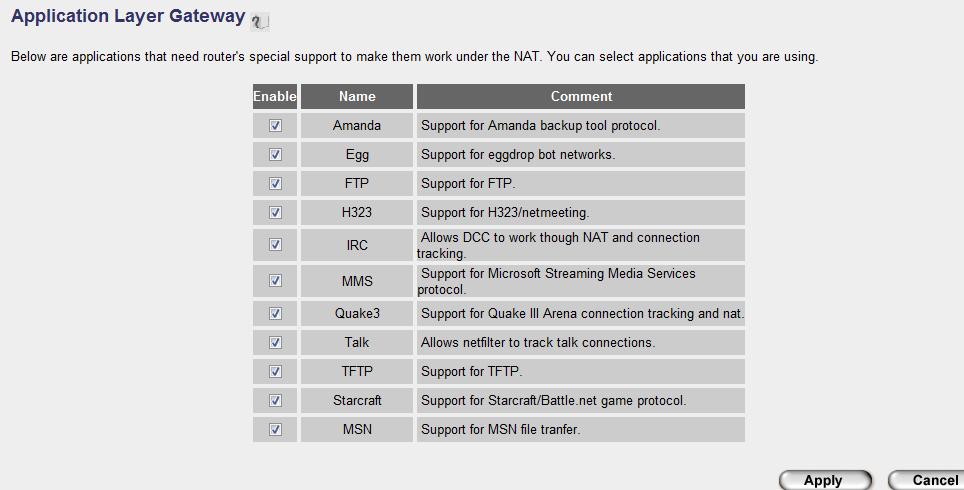Uncheck the Amanda enable checkbox
This screenshot has width=964, height=490.
[275, 125]
